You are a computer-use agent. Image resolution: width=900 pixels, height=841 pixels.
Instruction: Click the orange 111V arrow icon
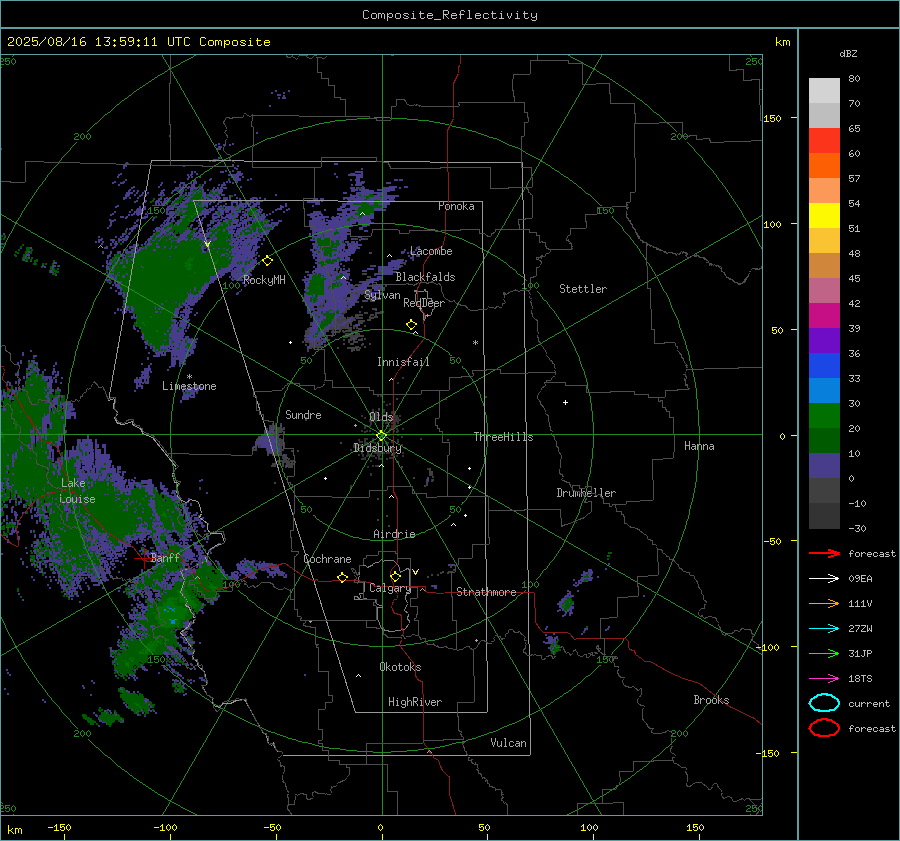824,603
